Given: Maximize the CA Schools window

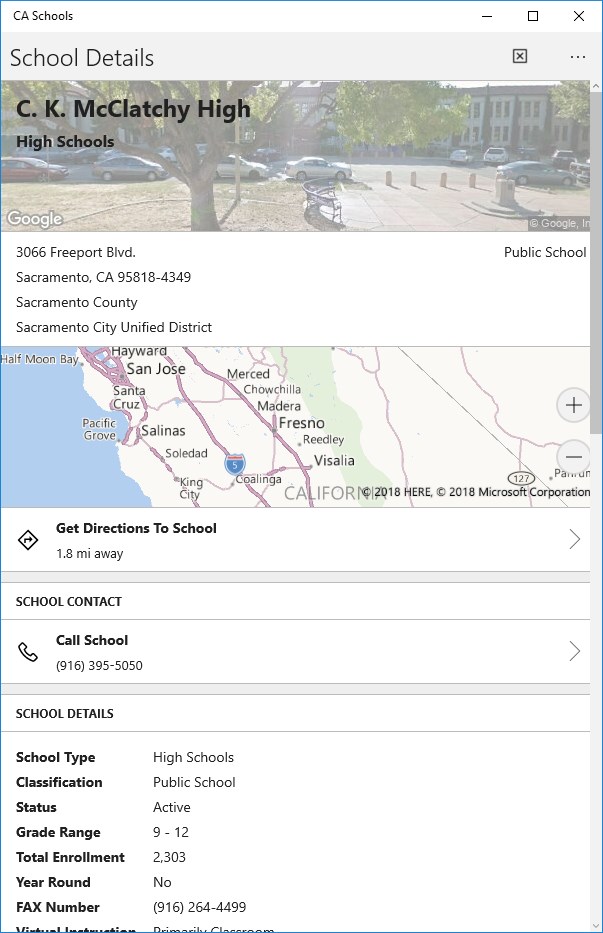Looking at the screenshot, I should (533, 16).
